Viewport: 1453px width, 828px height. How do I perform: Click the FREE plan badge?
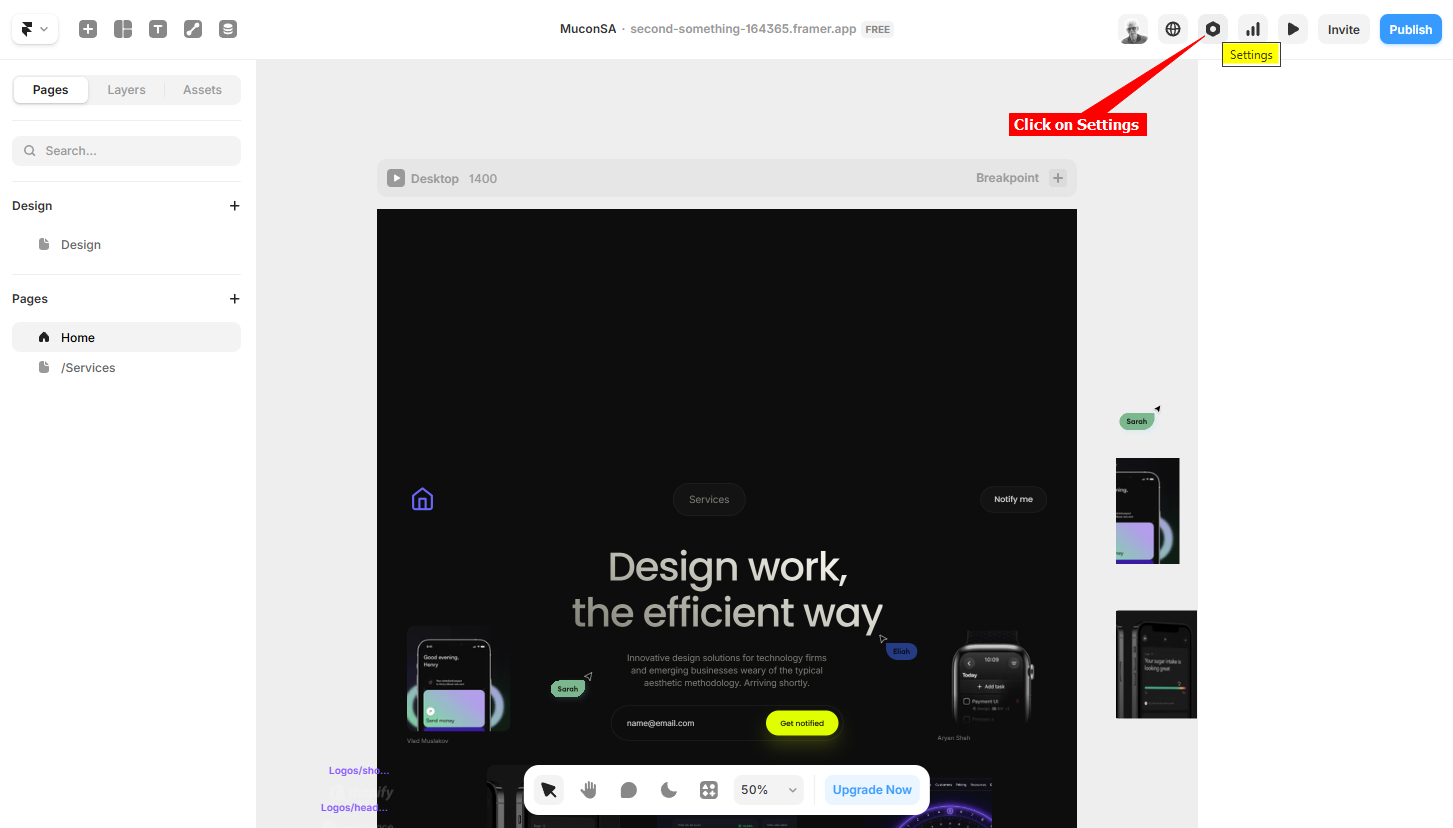[878, 29]
